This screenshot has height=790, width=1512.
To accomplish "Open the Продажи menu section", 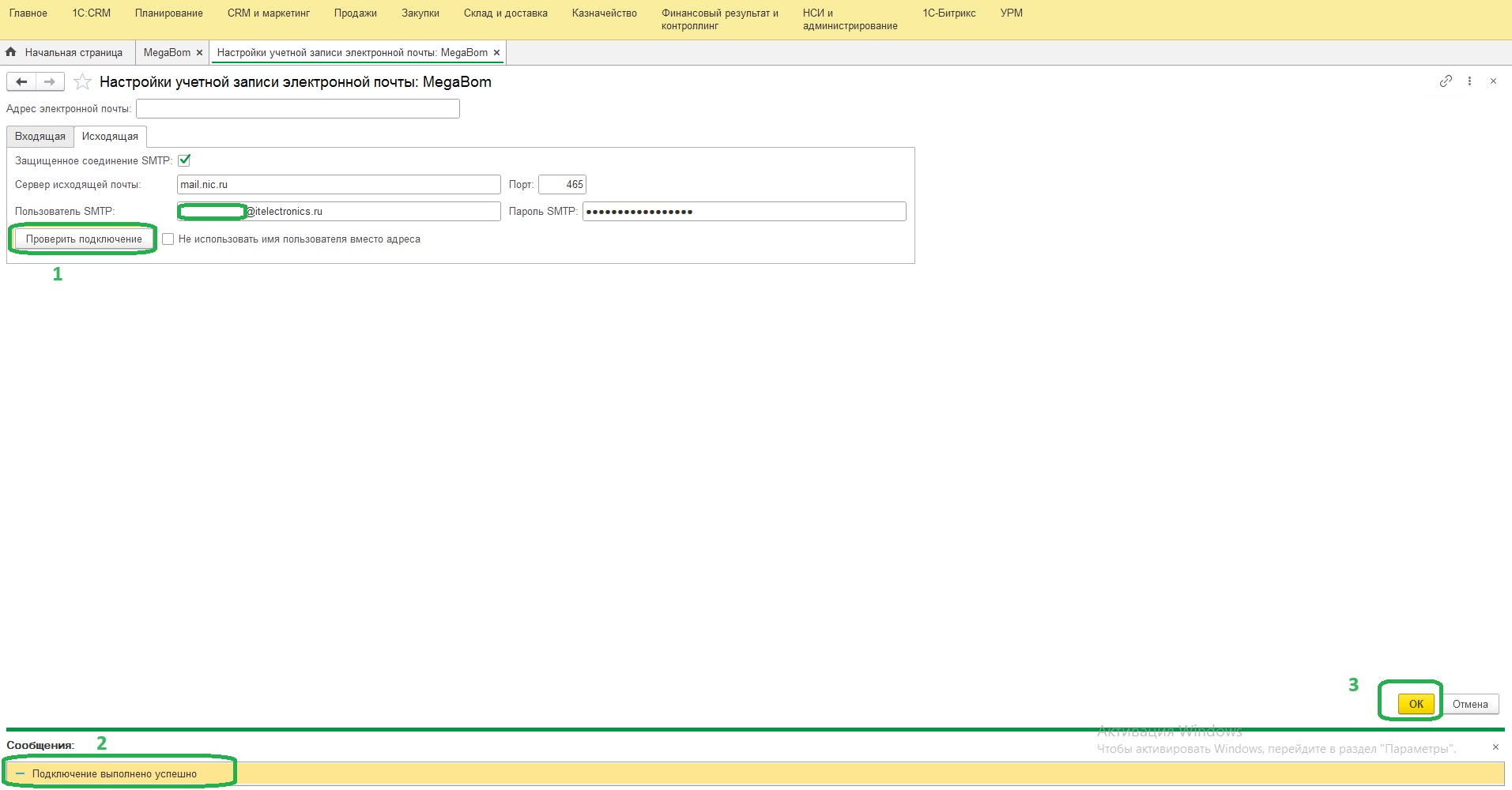I will tap(355, 13).
